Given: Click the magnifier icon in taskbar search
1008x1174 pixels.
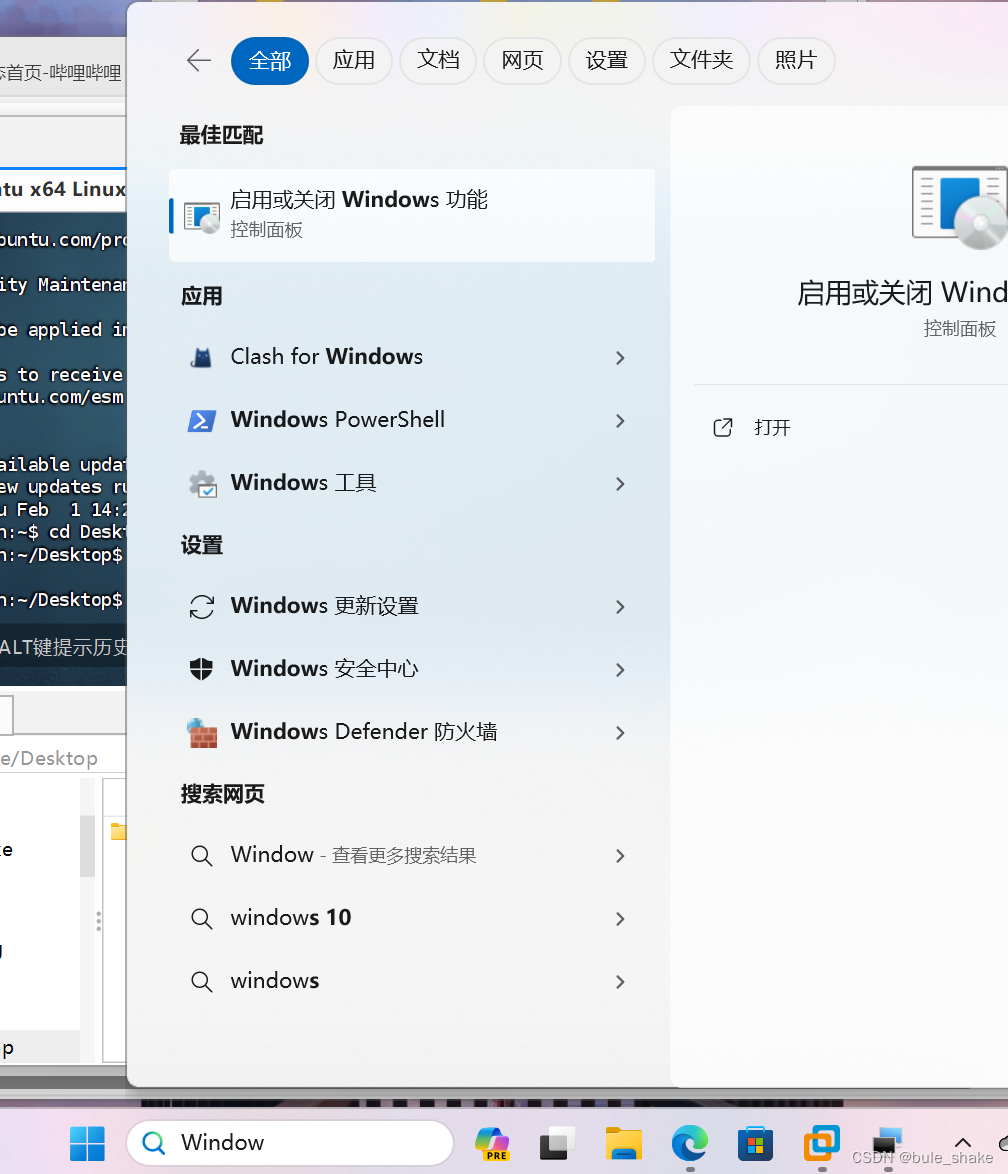Looking at the screenshot, I should coord(154,1143).
